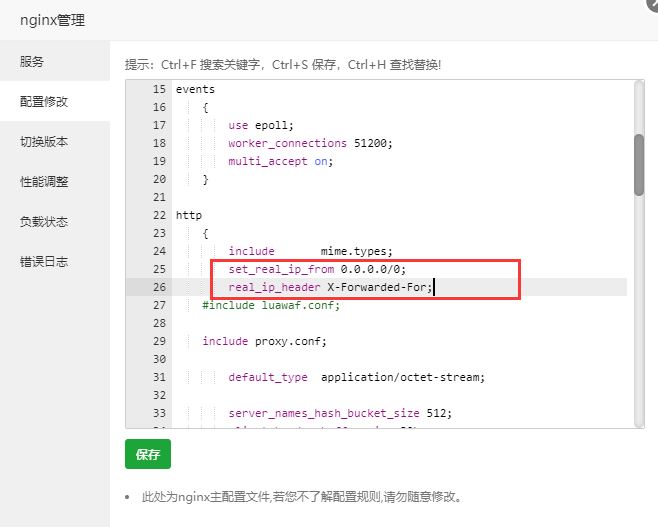The width and height of the screenshot is (658, 527).
Task: Open the 负载状态 tab
Action: tap(44, 222)
